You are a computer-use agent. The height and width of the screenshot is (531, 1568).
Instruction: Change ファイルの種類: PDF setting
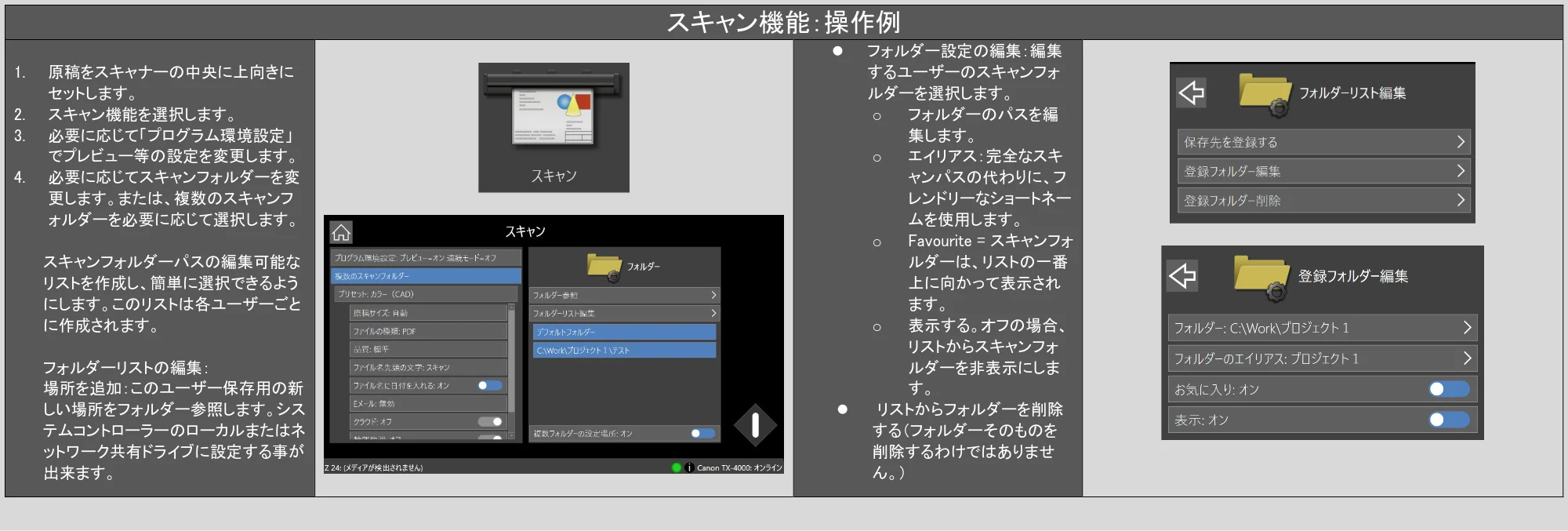pyautogui.click(x=428, y=331)
